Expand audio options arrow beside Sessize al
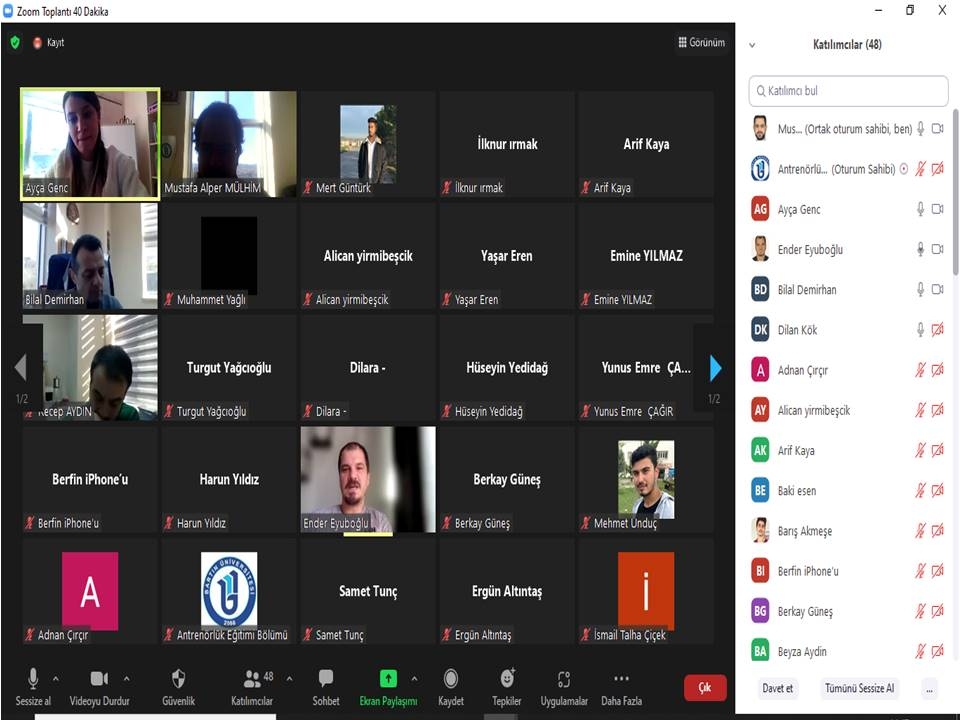 tap(59, 678)
